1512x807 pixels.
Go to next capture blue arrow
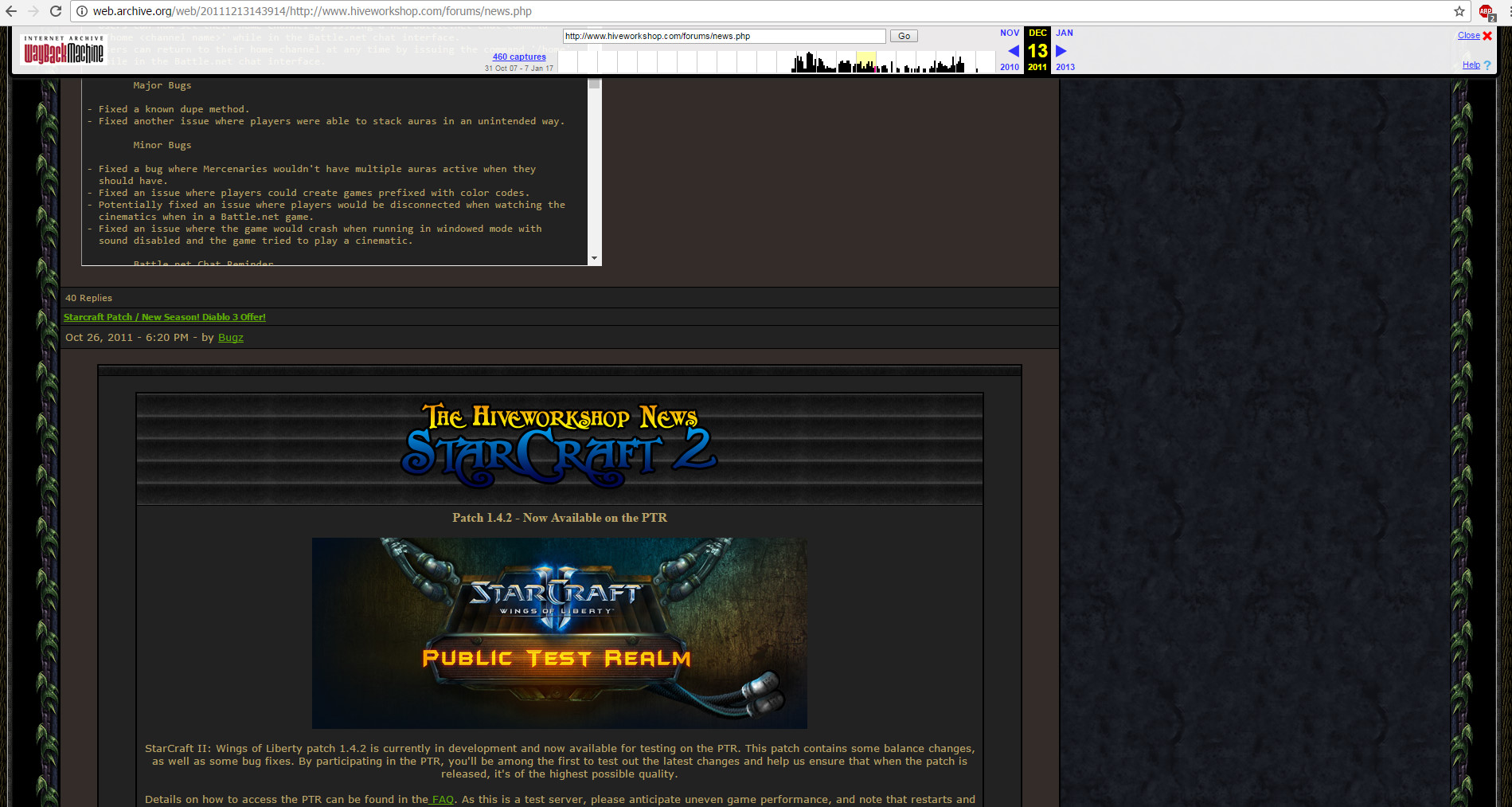(1061, 51)
